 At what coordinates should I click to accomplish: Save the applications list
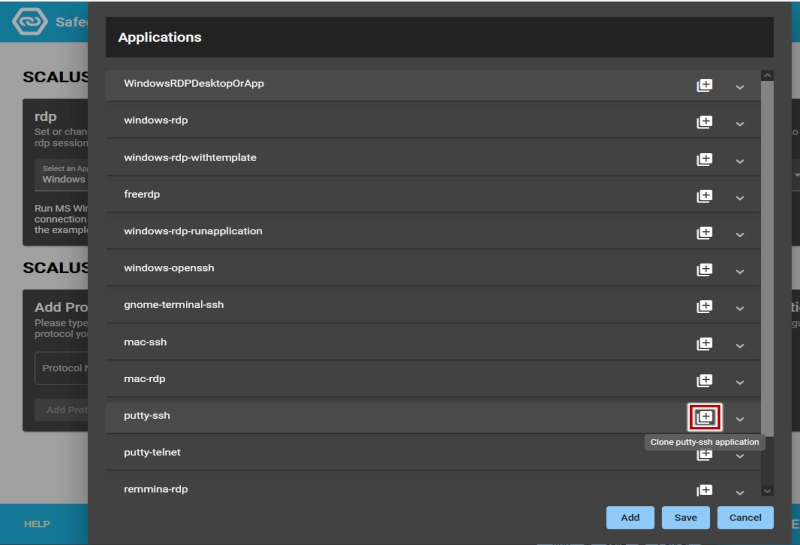(x=685, y=517)
